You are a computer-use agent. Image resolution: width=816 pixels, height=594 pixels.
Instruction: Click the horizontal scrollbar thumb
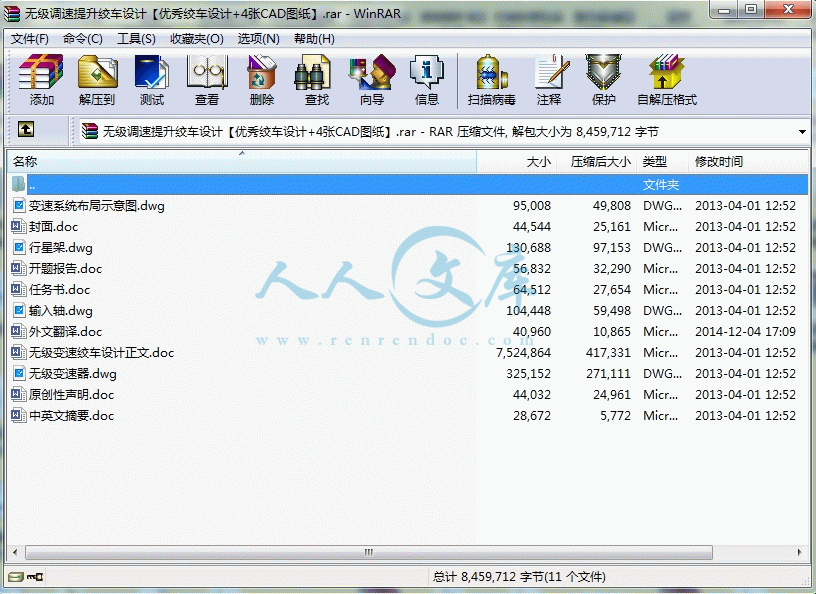(x=368, y=552)
